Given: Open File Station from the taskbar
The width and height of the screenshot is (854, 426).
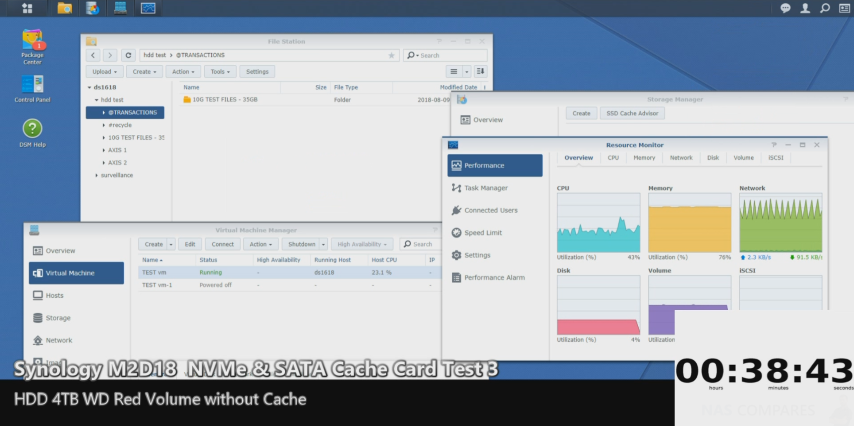Looking at the screenshot, I should (x=64, y=8).
